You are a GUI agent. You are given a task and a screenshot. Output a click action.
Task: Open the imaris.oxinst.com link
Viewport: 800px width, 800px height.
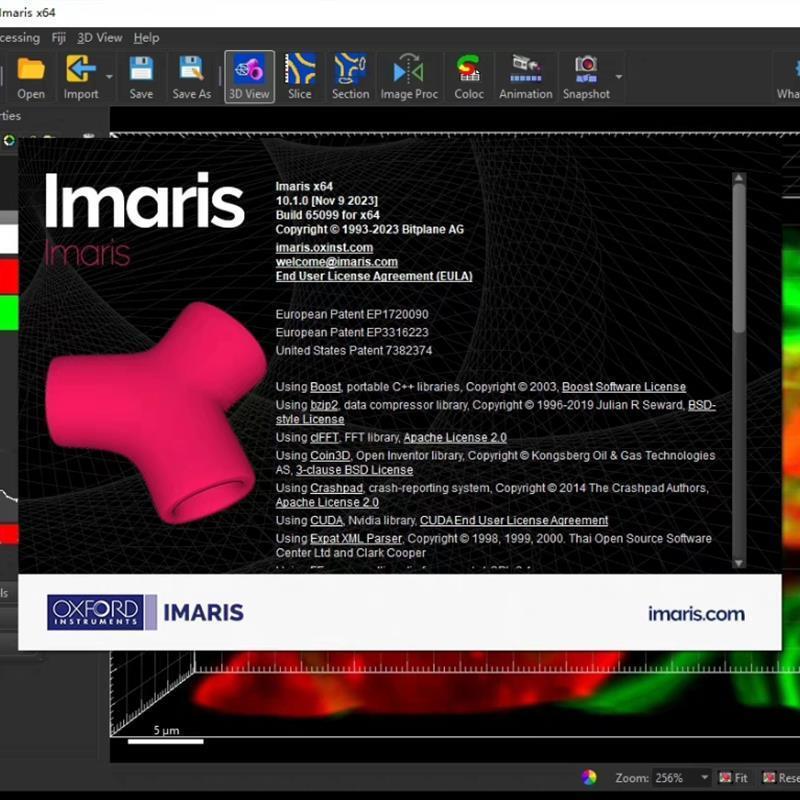(324, 247)
